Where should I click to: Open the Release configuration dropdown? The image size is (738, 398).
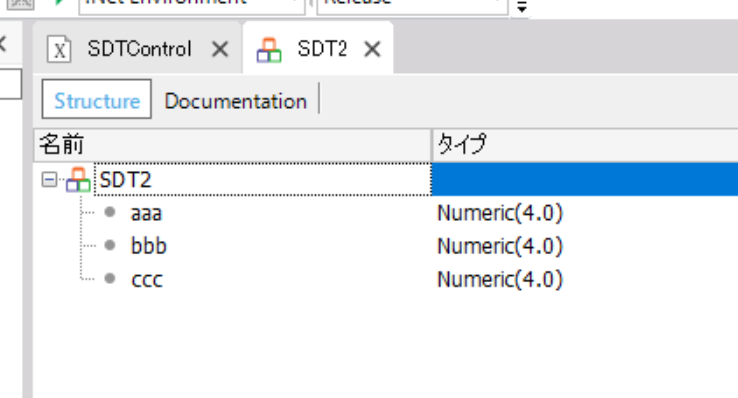[412, 6]
